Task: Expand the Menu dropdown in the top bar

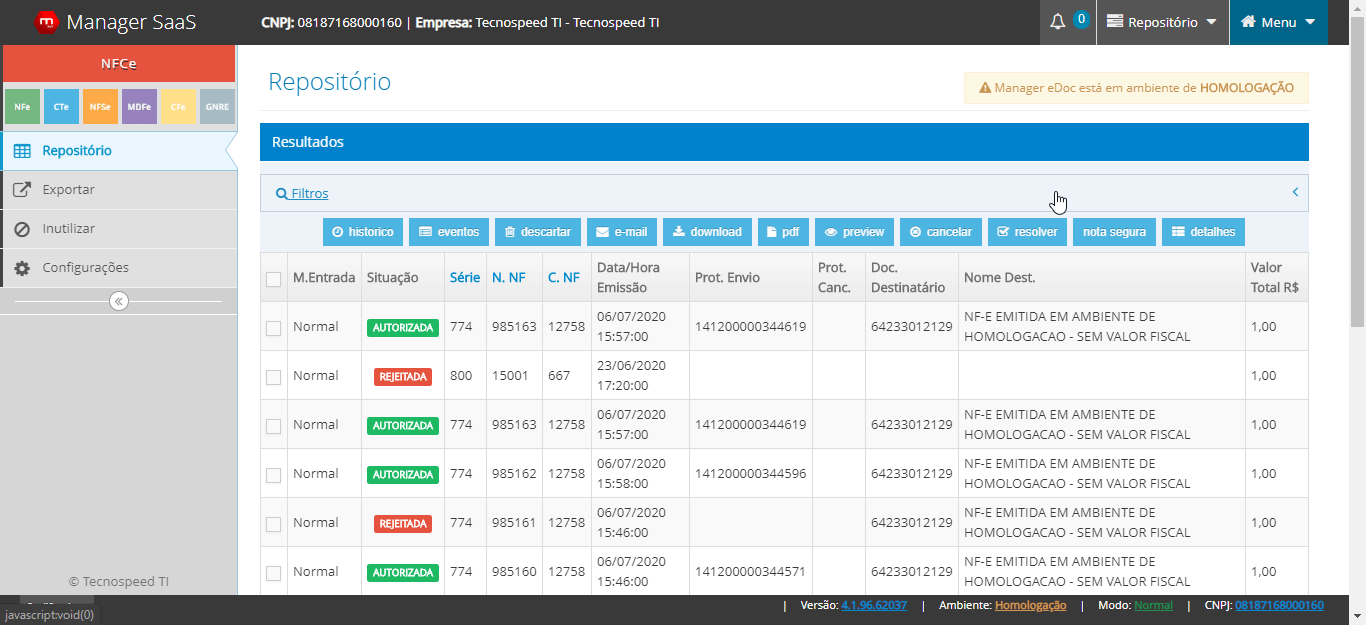Action: point(1278,22)
